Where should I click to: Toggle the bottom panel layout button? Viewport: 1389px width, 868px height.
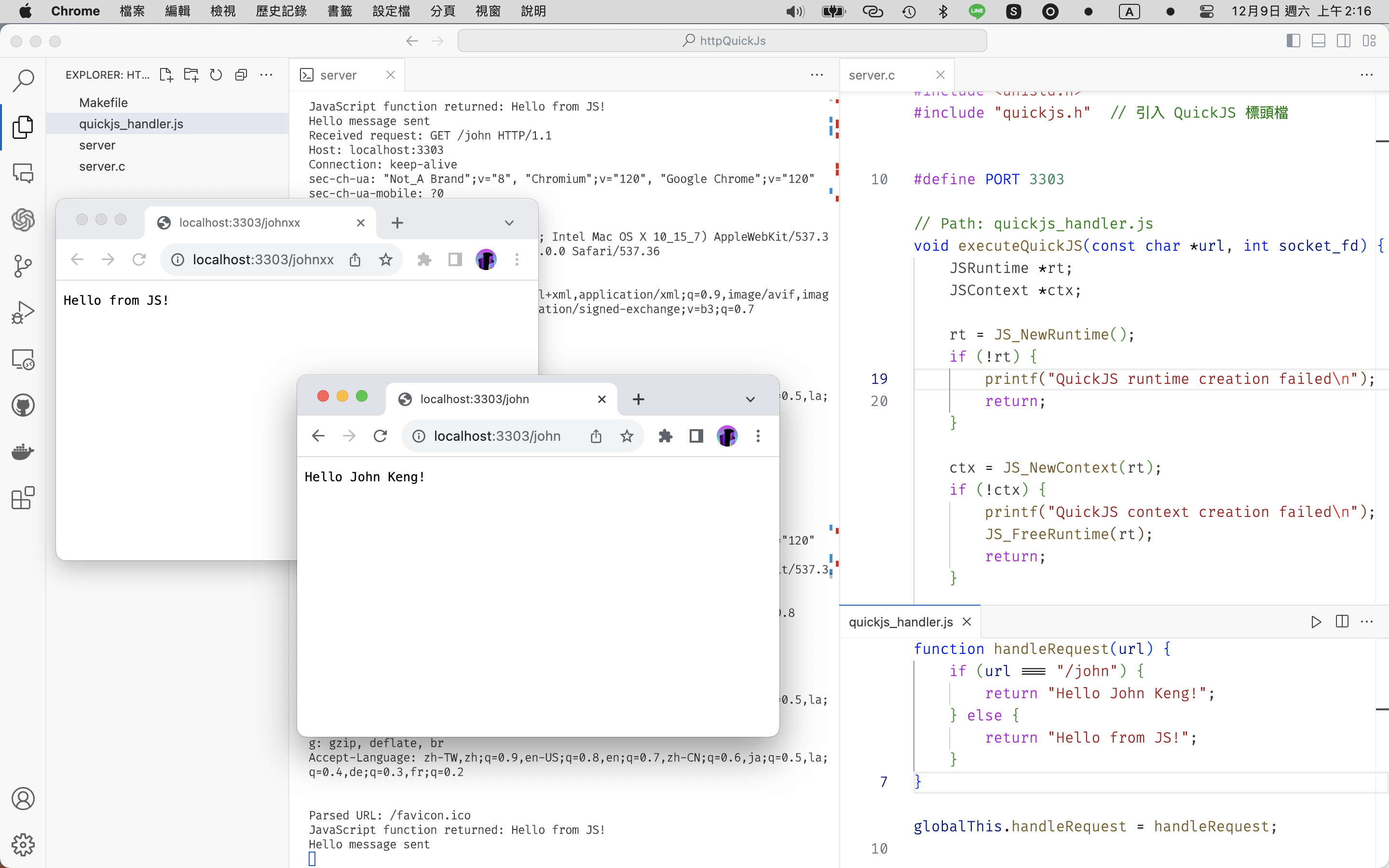[x=1319, y=41]
